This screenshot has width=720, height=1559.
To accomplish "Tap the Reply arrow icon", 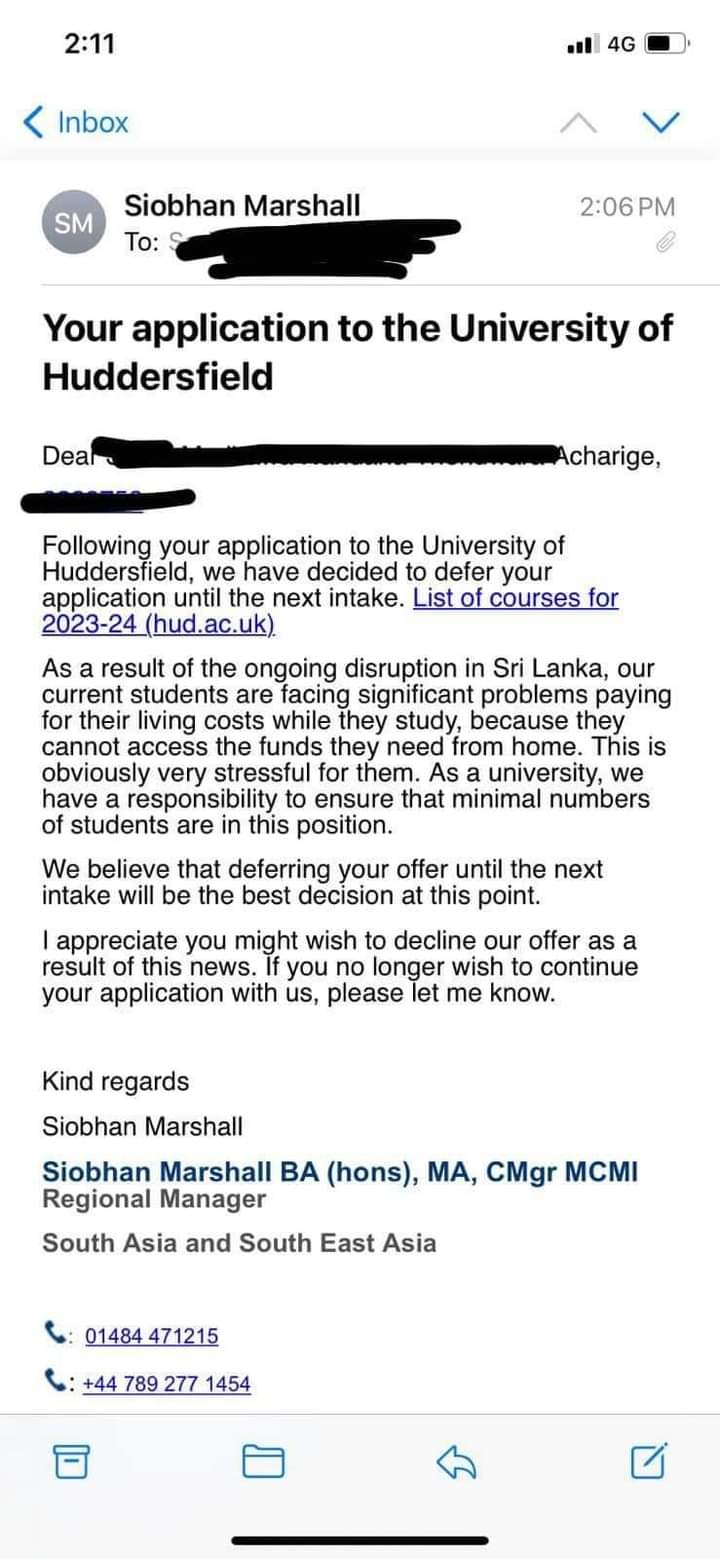I will coord(456,1463).
